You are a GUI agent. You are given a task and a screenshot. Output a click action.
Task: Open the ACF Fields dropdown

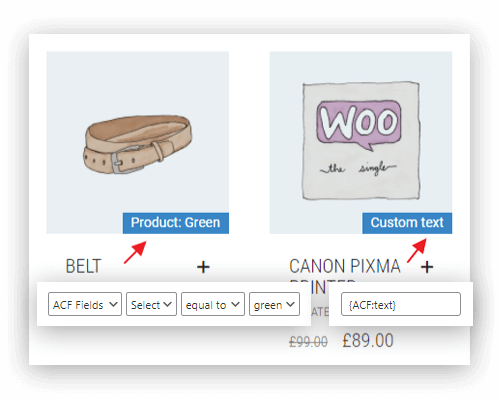point(85,304)
